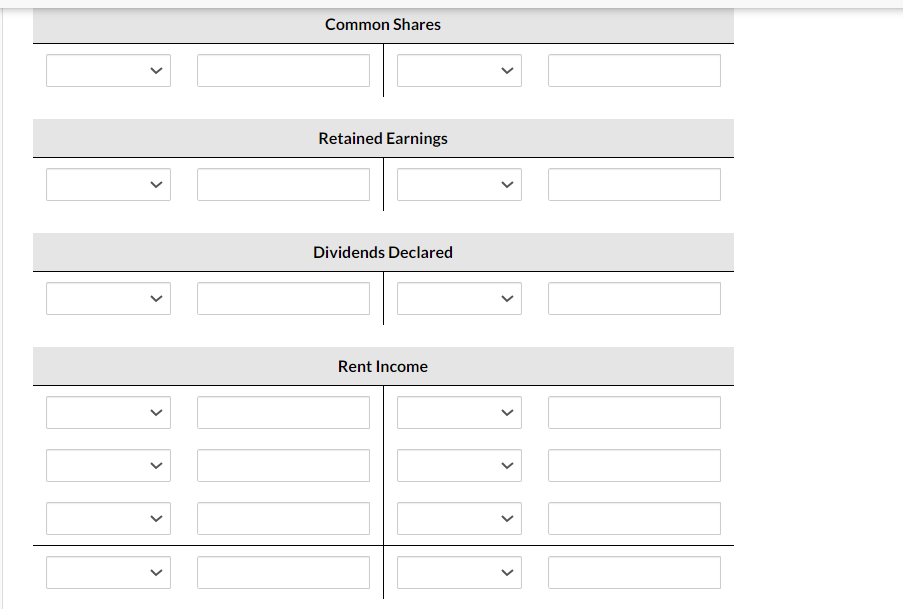Click the first debit amount field under Rent Income
Screen dimensions: 903x609
(283, 412)
